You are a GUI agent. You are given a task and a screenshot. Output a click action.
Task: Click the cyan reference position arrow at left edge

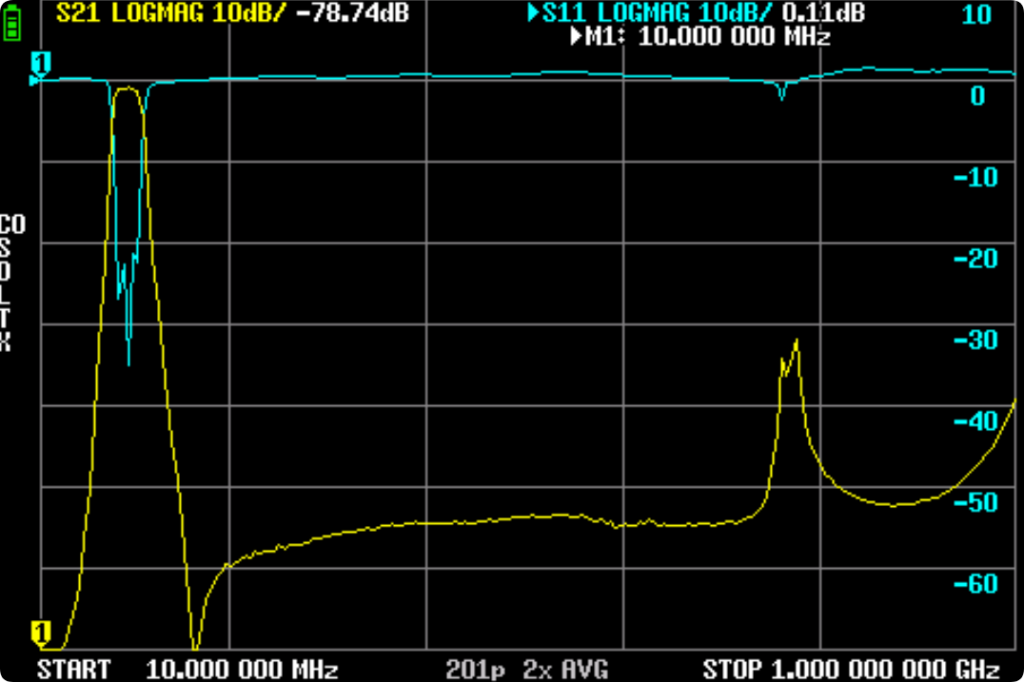coord(35,80)
